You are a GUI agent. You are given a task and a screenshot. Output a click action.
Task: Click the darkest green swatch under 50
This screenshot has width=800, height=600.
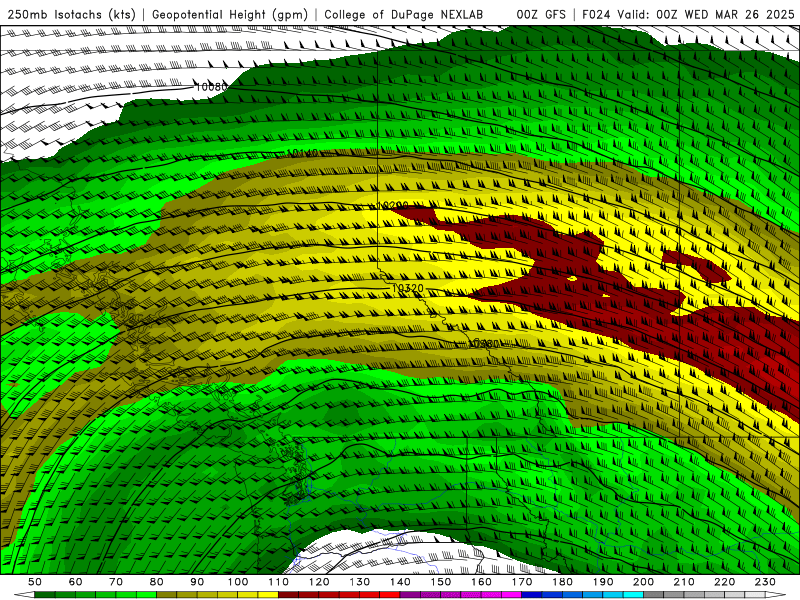click(45, 595)
